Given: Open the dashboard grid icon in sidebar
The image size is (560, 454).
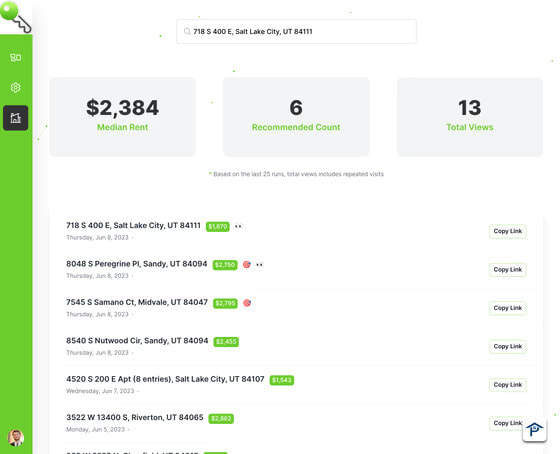Looking at the screenshot, I should point(15,57).
